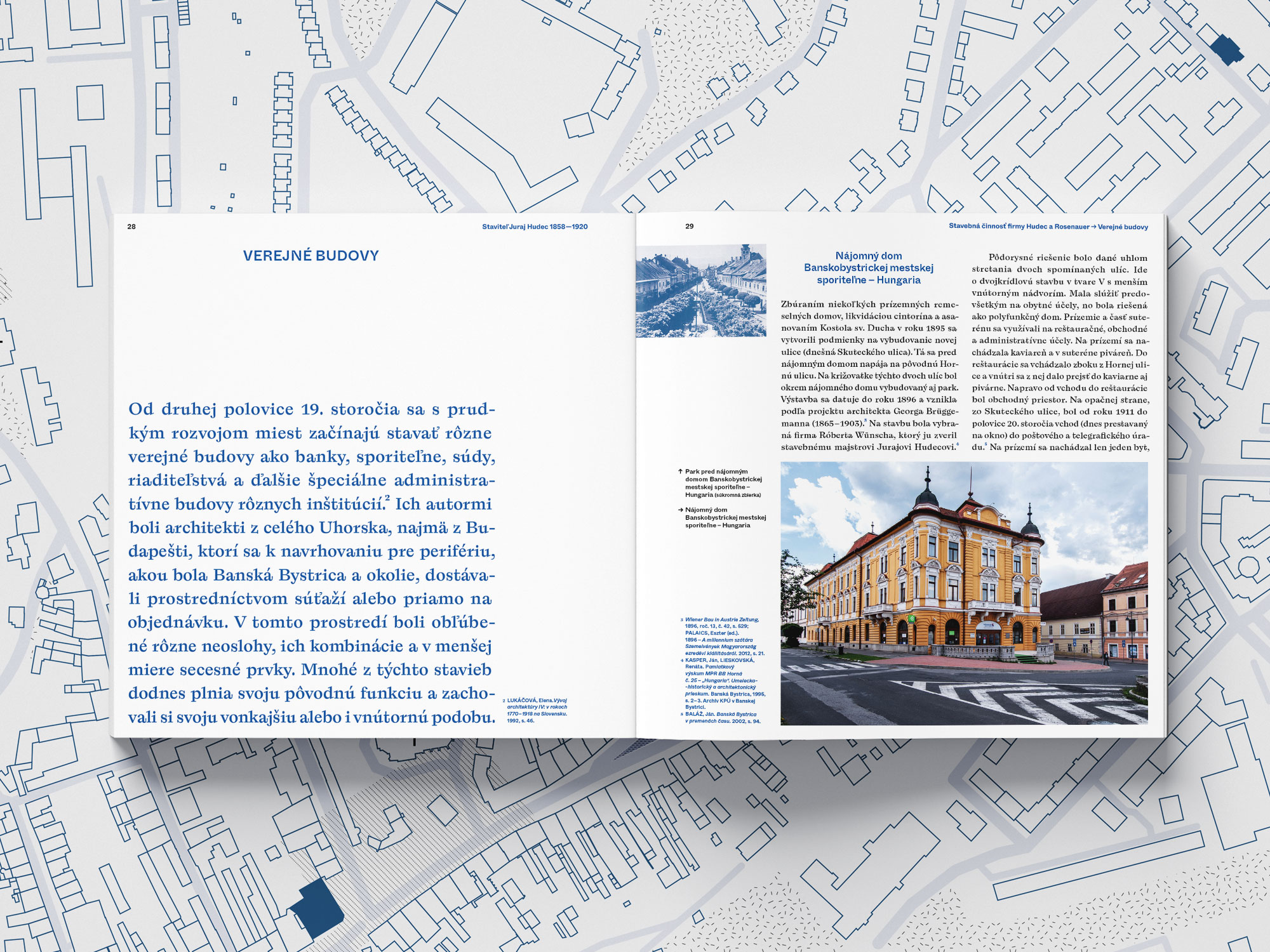Viewport: 1270px width, 952px height.
Task: Click the blue historical street photograph
Action: (x=701, y=291)
